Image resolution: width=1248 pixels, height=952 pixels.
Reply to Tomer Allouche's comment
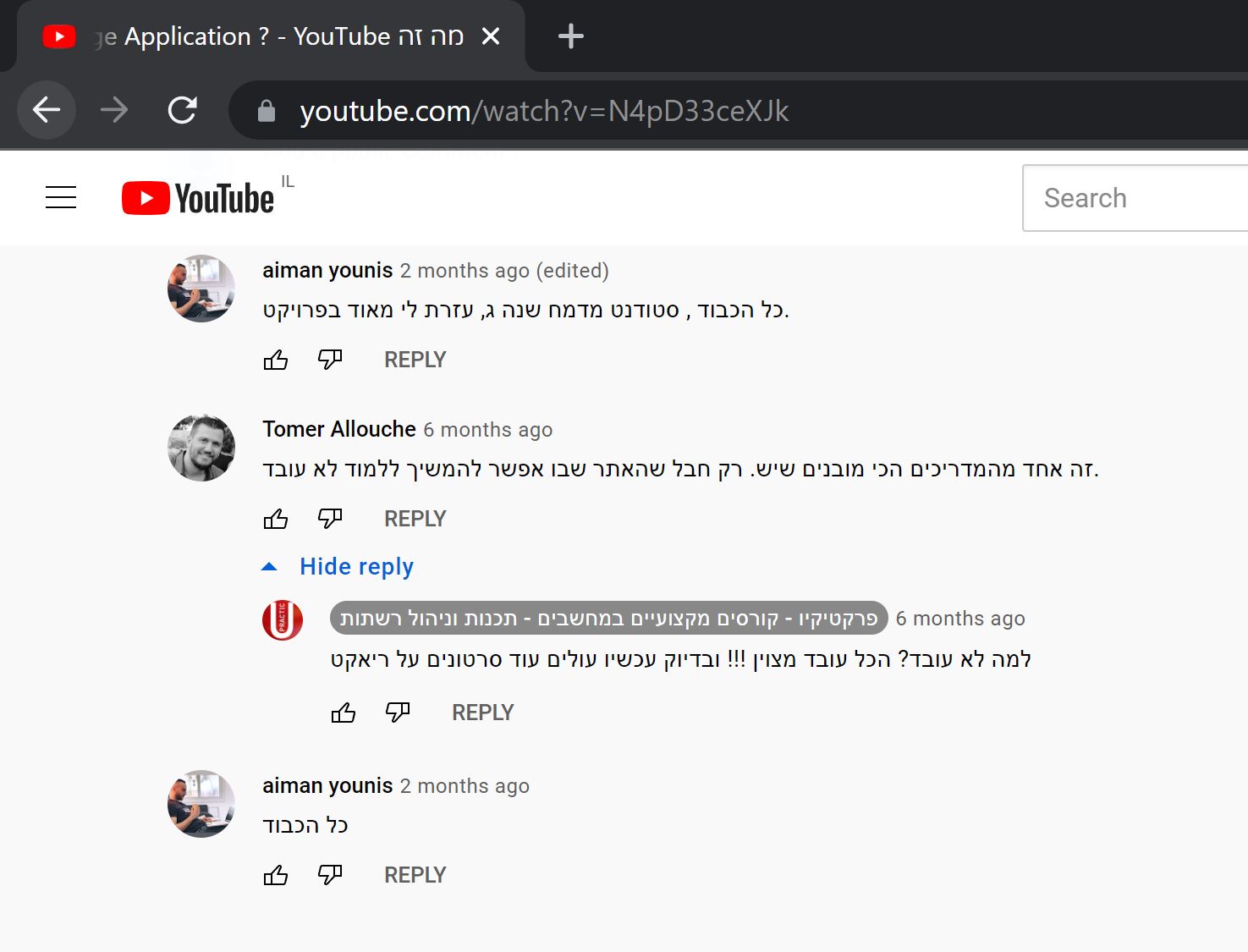[415, 519]
